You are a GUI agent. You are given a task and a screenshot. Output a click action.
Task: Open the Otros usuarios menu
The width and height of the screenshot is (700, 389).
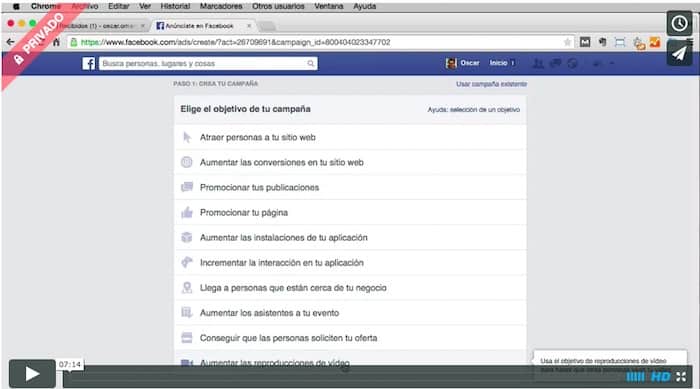tap(278, 6)
